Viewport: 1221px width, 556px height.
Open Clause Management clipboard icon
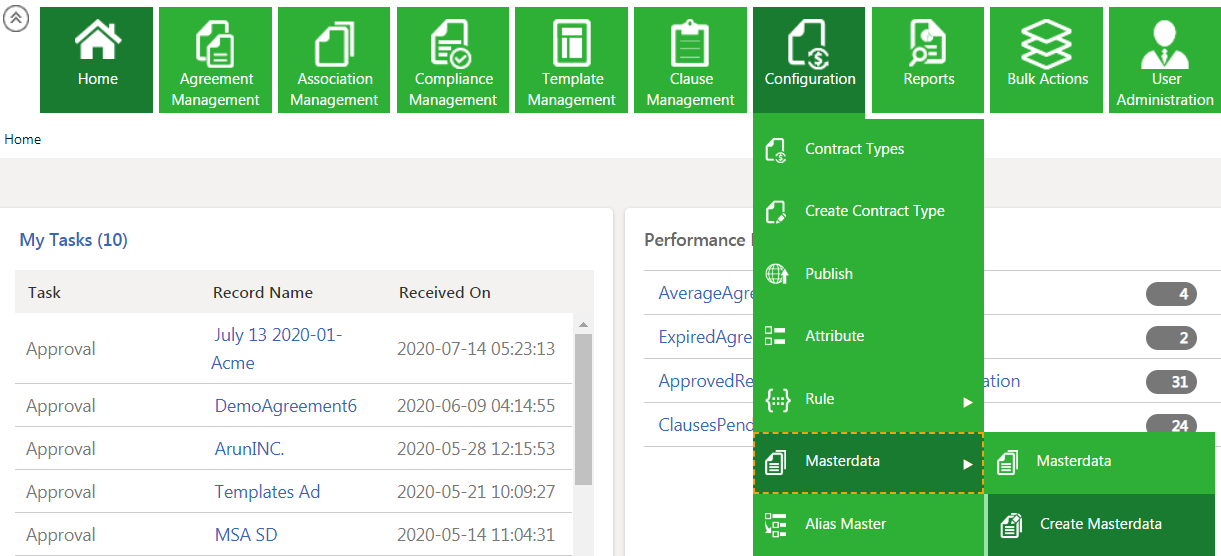[x=690, y=44]
